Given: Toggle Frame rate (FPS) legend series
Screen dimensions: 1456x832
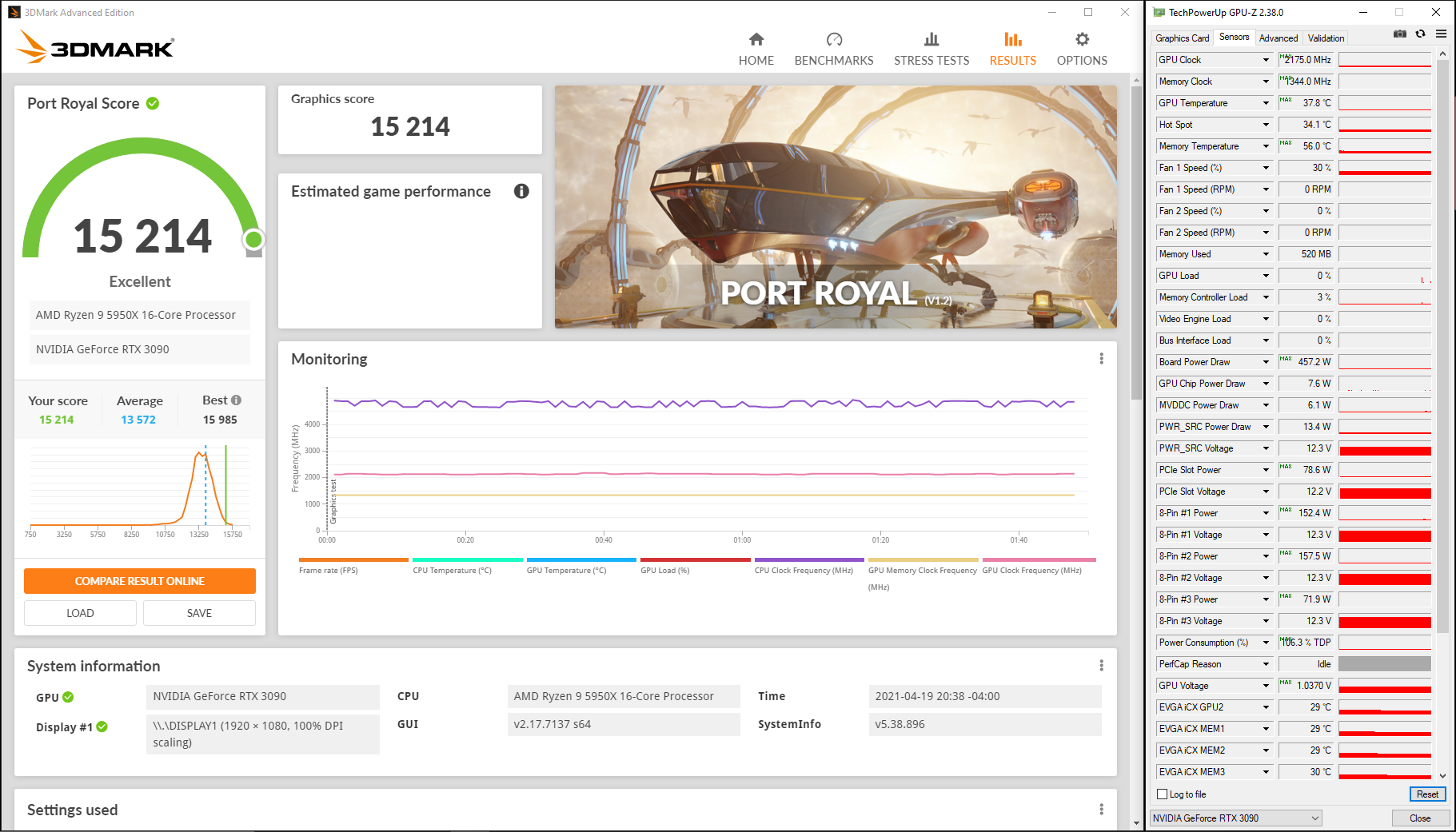Looking at the screenshot, I should 353,565.
